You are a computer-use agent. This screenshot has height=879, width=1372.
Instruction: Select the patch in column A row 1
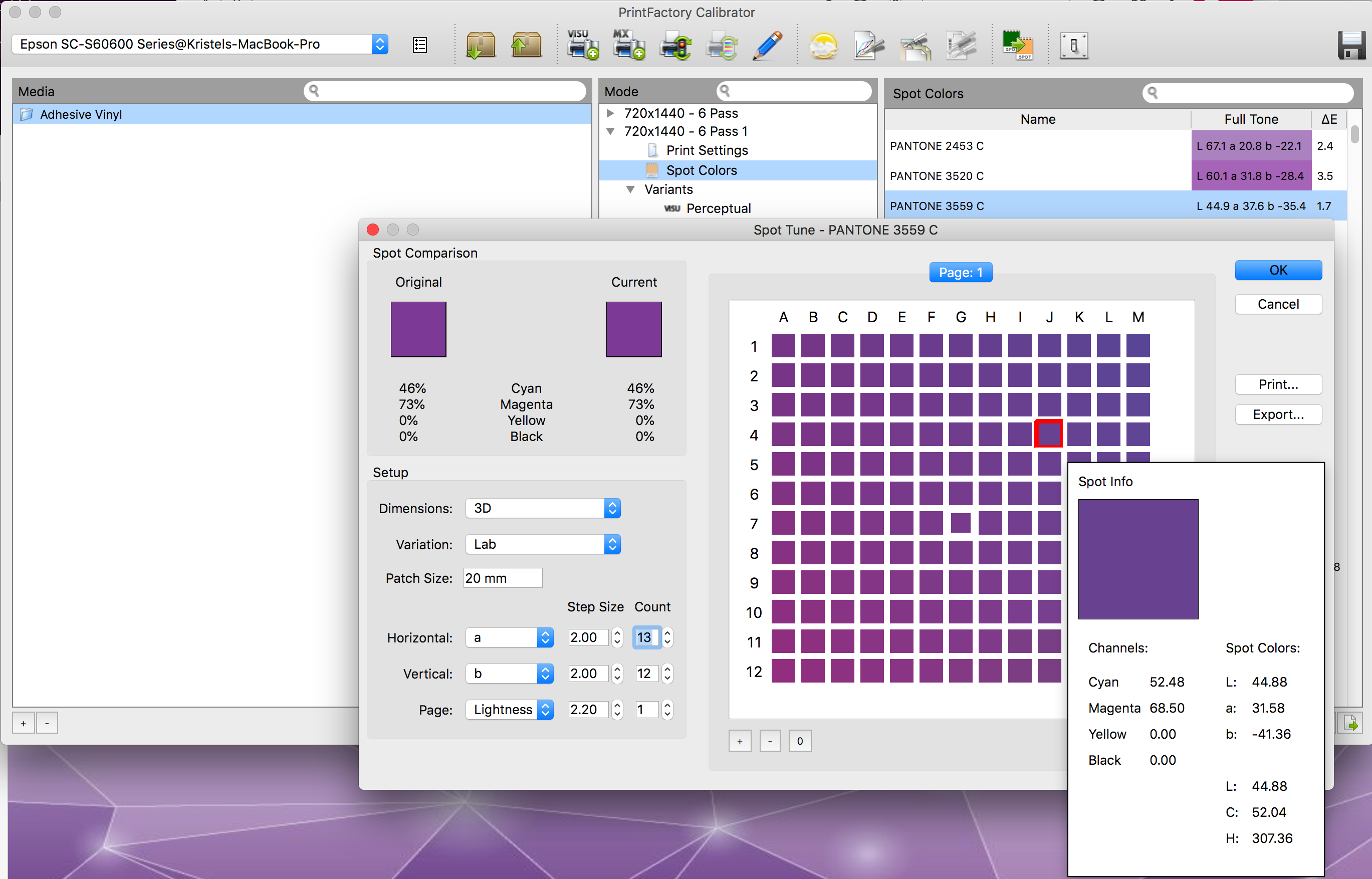[x=783, y=345]
